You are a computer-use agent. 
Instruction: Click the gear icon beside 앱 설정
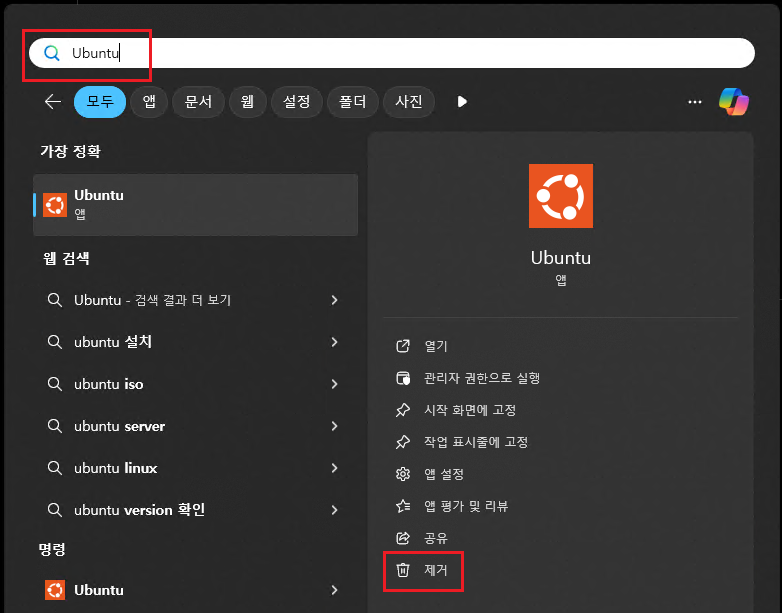[x=403, y=474]
